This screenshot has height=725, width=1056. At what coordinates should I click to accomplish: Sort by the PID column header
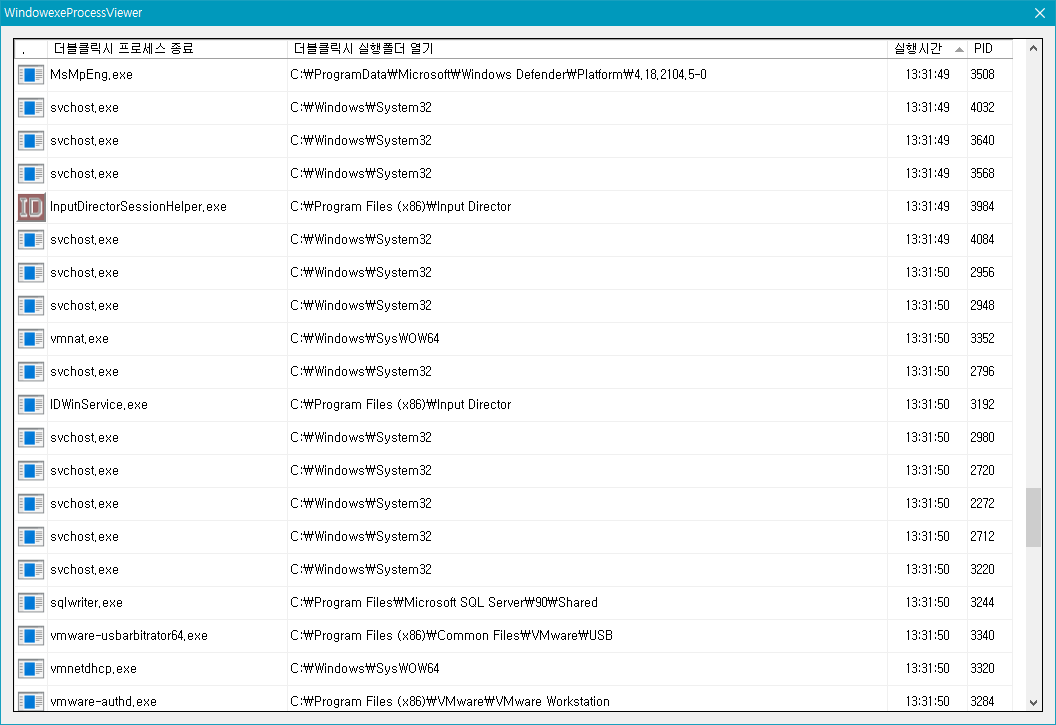point(989,48)
